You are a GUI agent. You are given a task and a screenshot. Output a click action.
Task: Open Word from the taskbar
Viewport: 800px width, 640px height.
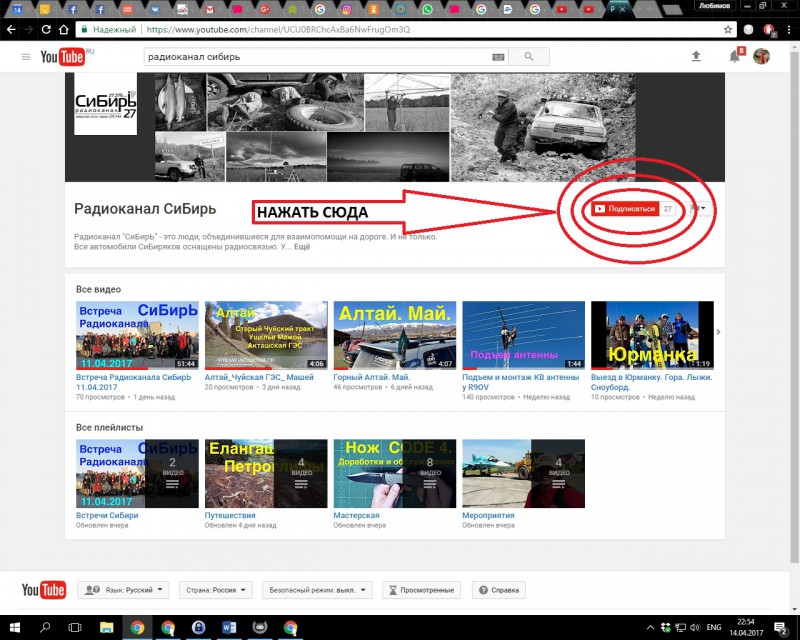click(x=229, y=627)
